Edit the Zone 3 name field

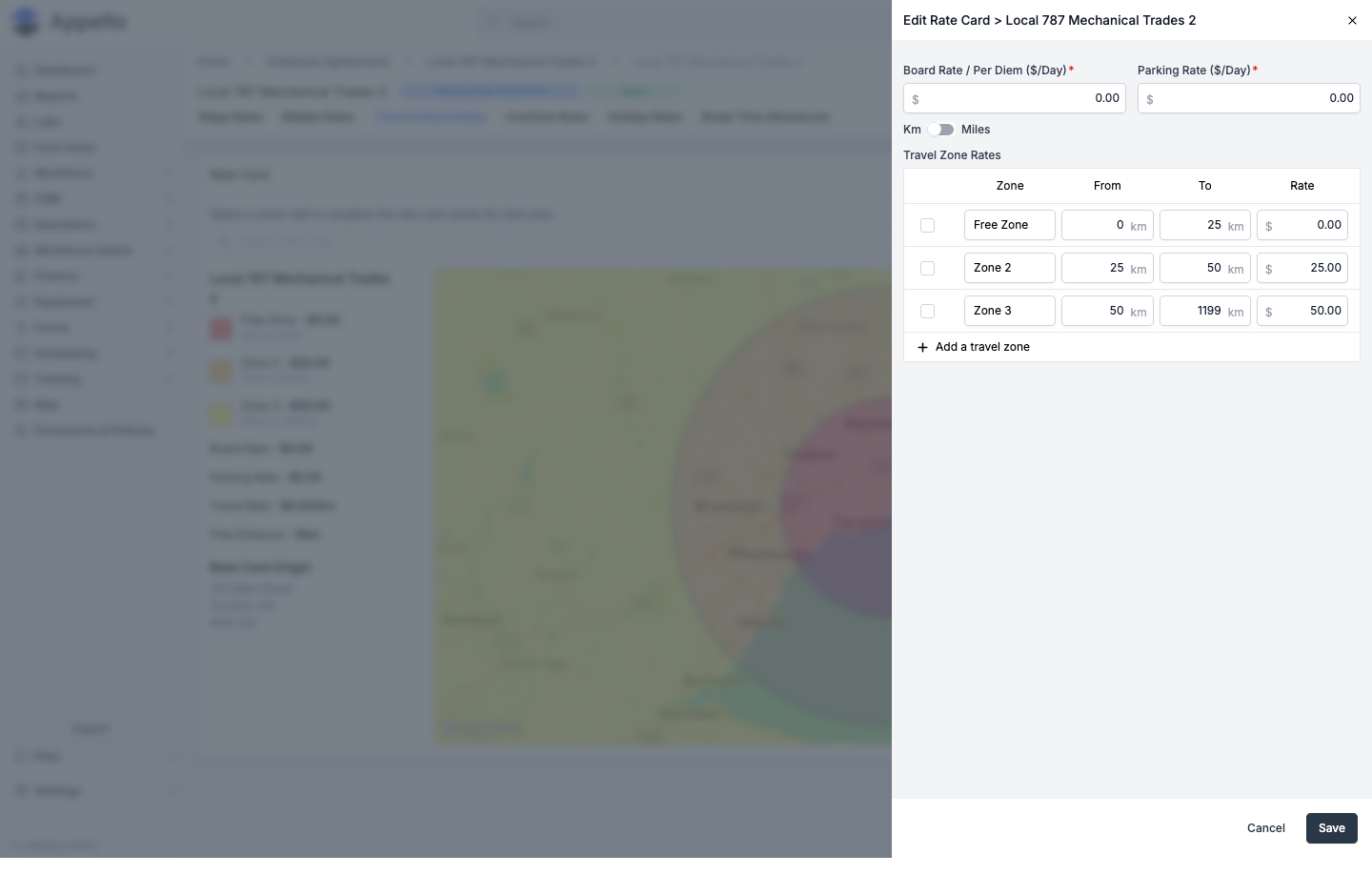click(x=1010, y=311)
